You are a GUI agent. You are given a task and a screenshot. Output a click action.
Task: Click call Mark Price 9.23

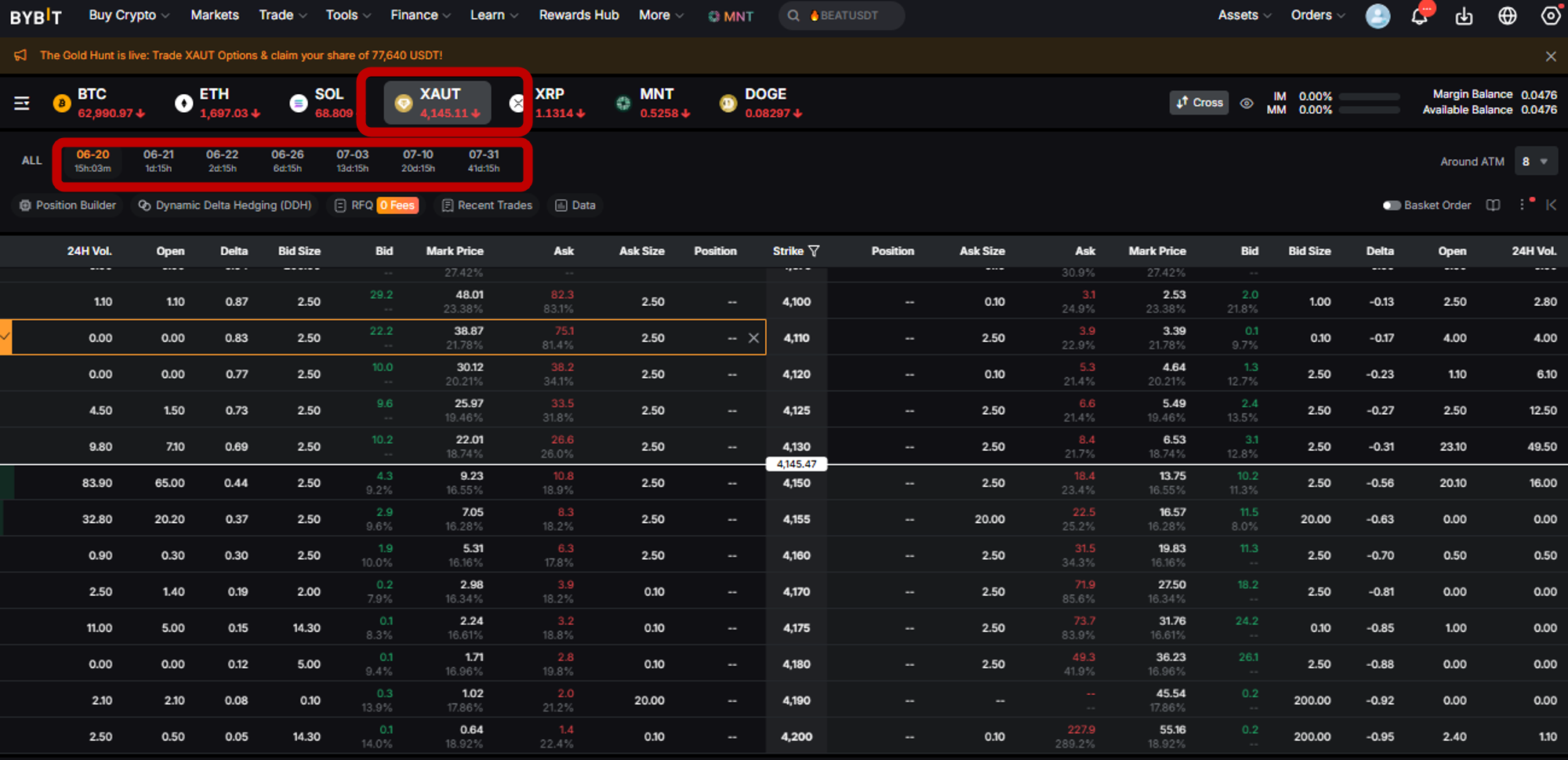point(471,476)
